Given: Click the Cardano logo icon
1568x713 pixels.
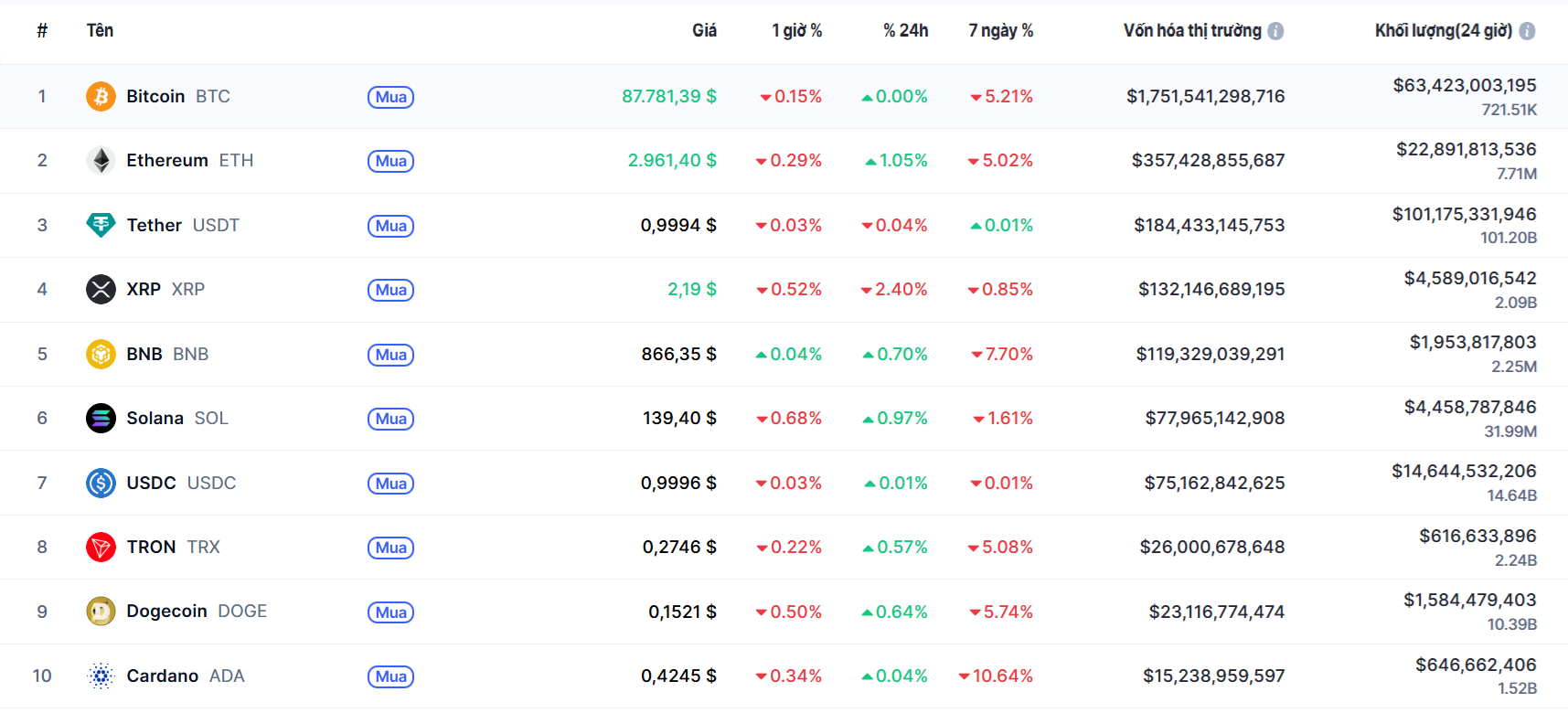Looking at the screenshot, I should [x=101, y=676].
